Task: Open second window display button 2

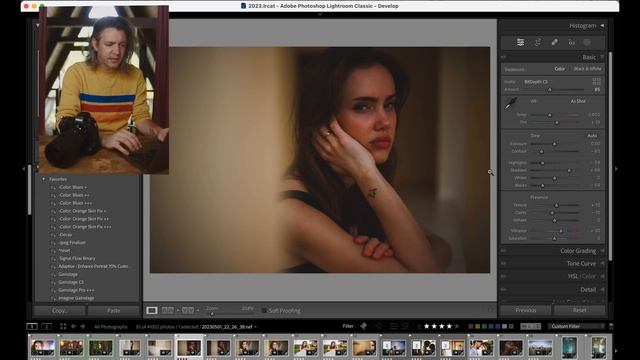Action: click(47, 326)
